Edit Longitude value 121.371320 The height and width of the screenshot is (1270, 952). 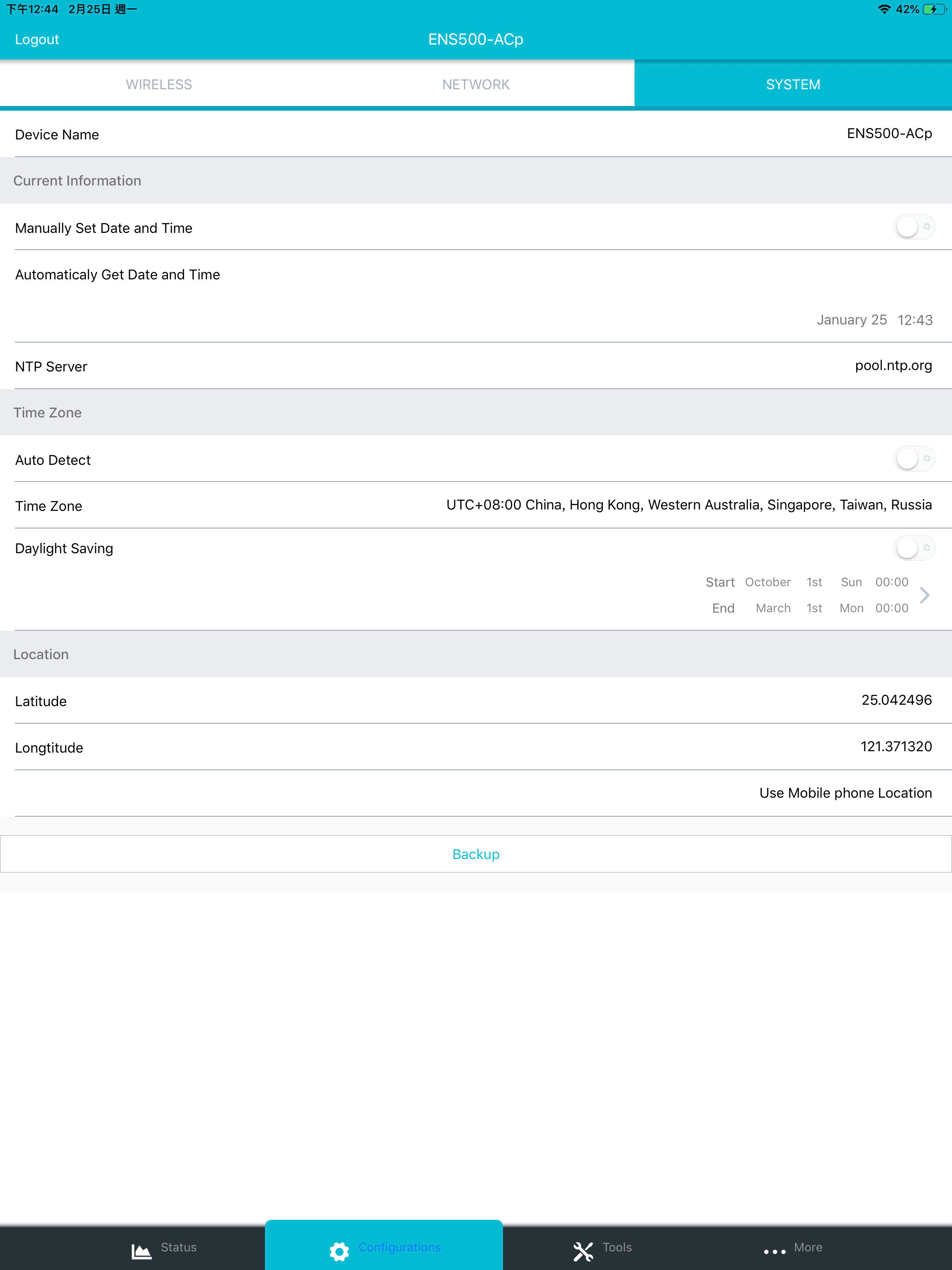click(896, 747)
